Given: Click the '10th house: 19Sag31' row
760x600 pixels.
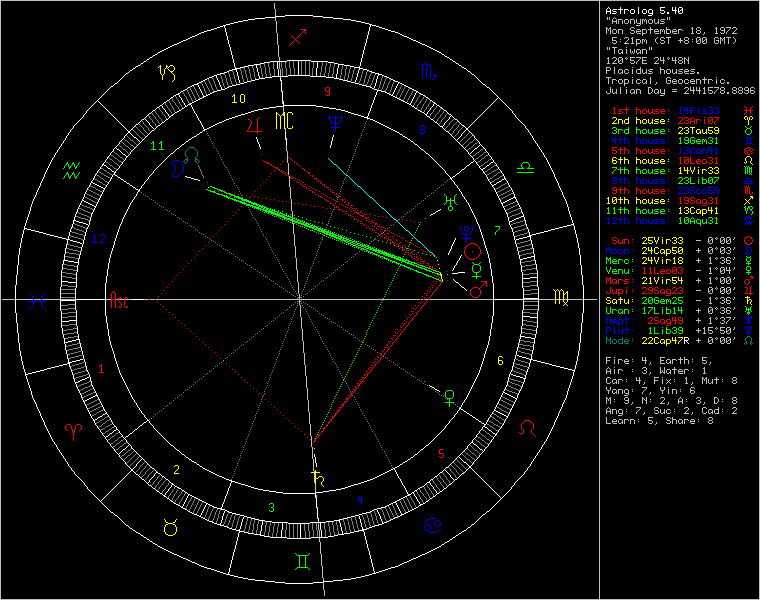Looking at the screenshot, I should click(680, 201).
